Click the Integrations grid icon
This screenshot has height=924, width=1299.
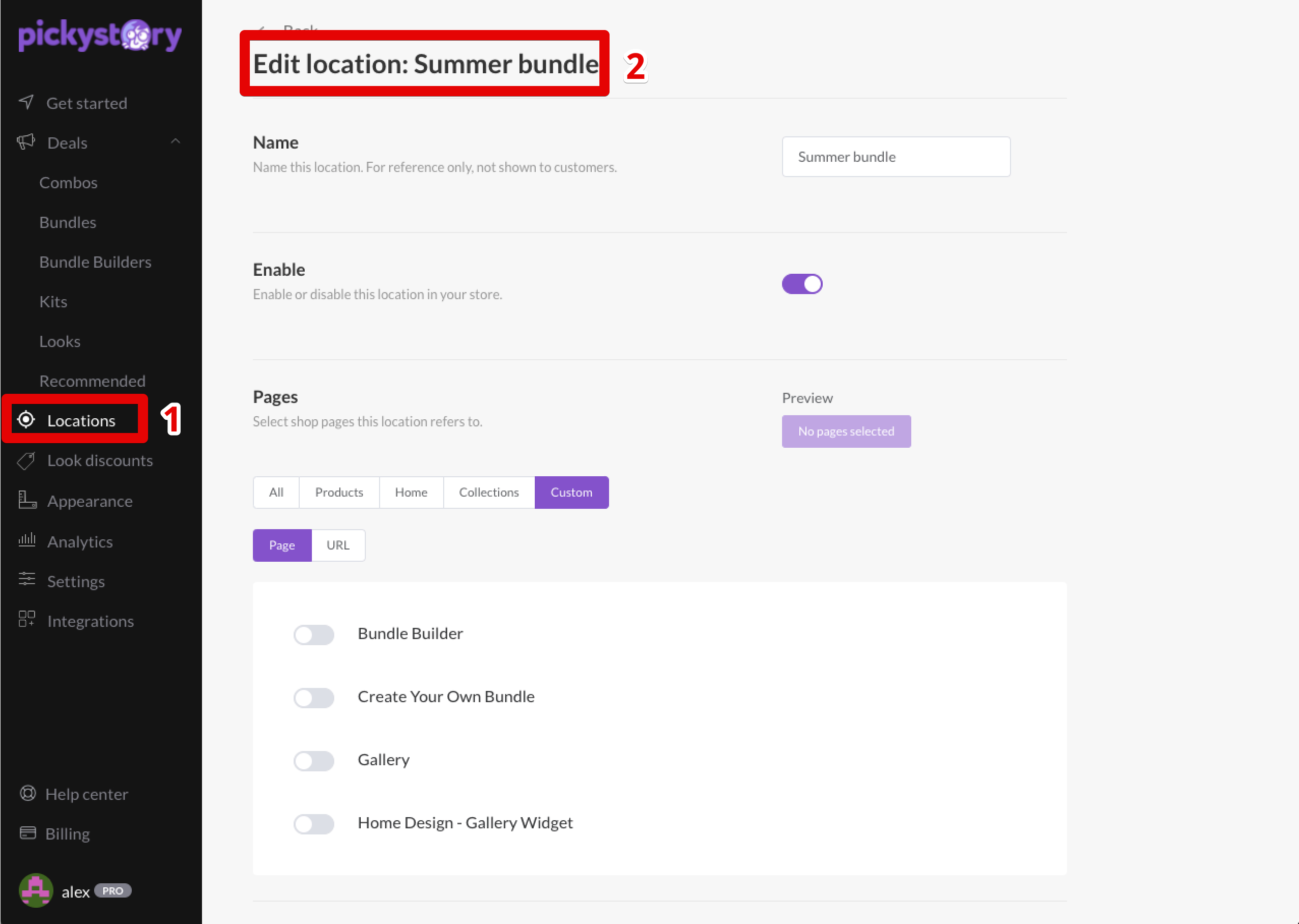click(x=27, y=620)
